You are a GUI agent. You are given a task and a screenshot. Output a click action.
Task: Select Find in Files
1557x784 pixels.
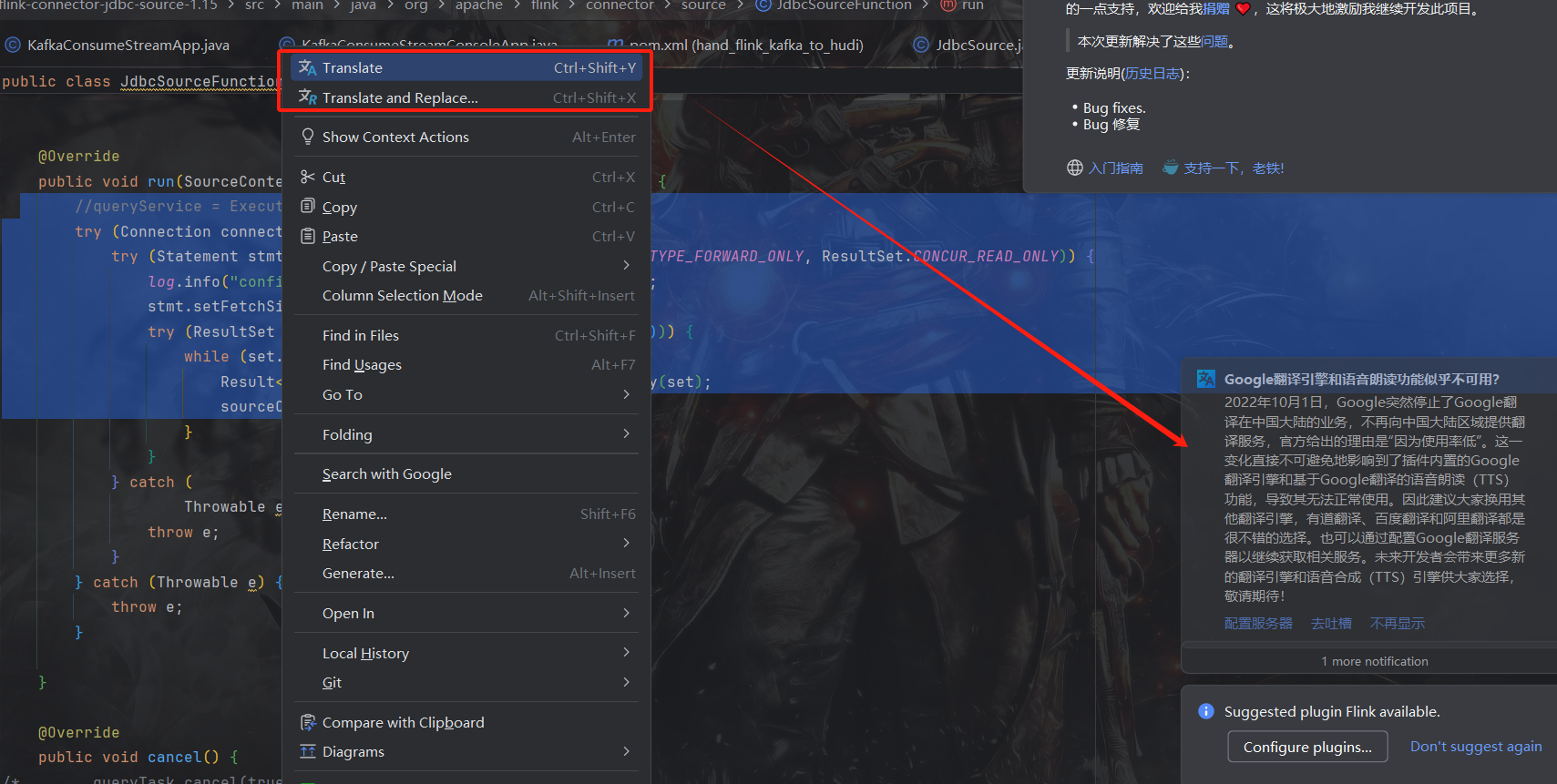(467, 335)
